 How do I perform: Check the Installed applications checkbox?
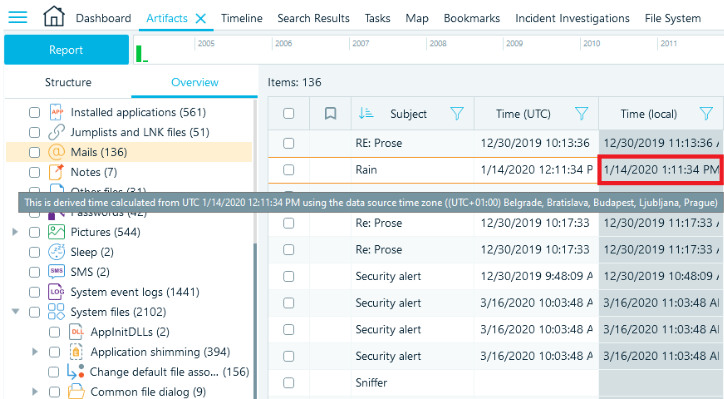pos(35,113)
